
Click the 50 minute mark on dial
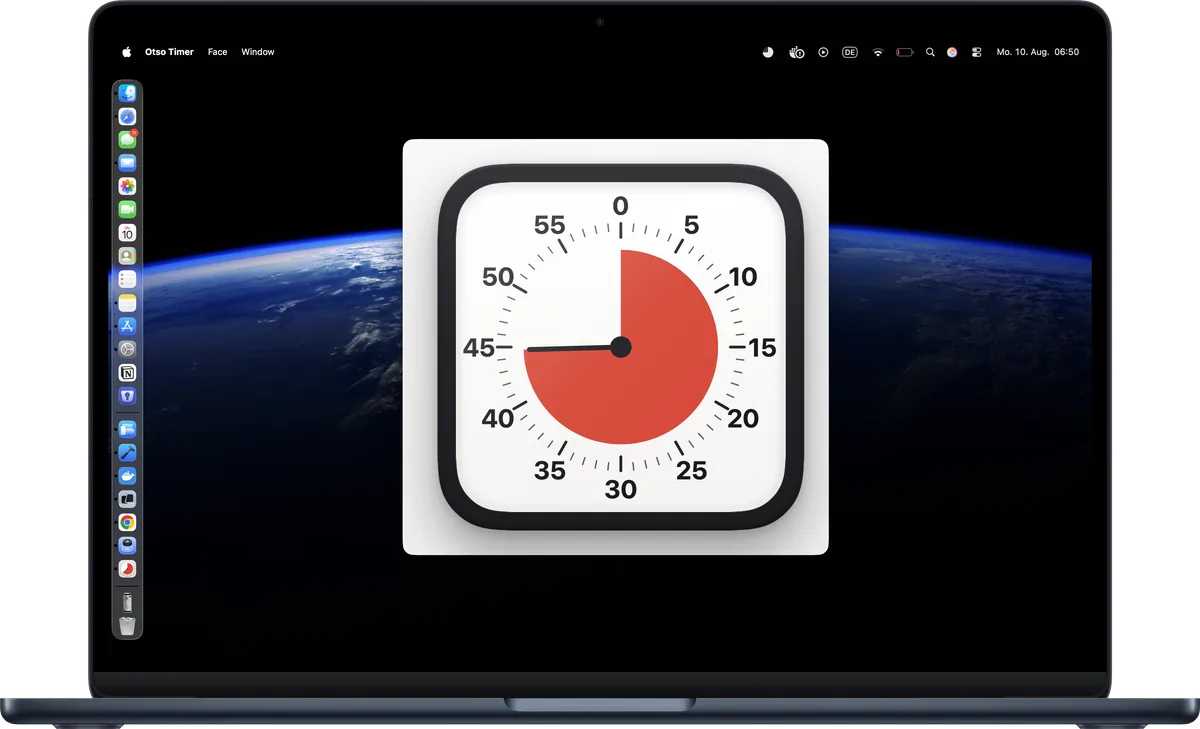pyautogui.click(x=498, y=277)
